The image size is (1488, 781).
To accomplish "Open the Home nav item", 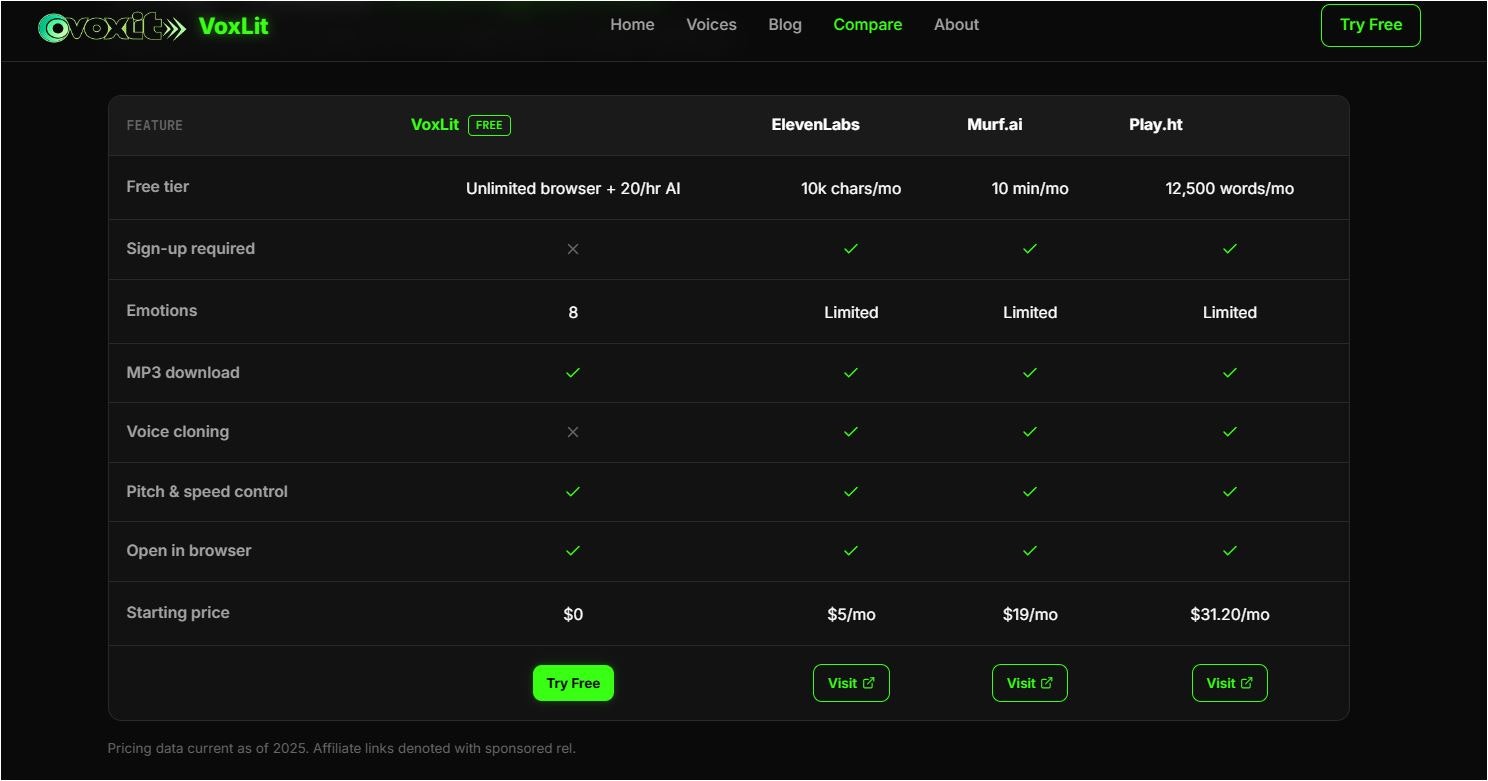I will (x=632, y=25).
